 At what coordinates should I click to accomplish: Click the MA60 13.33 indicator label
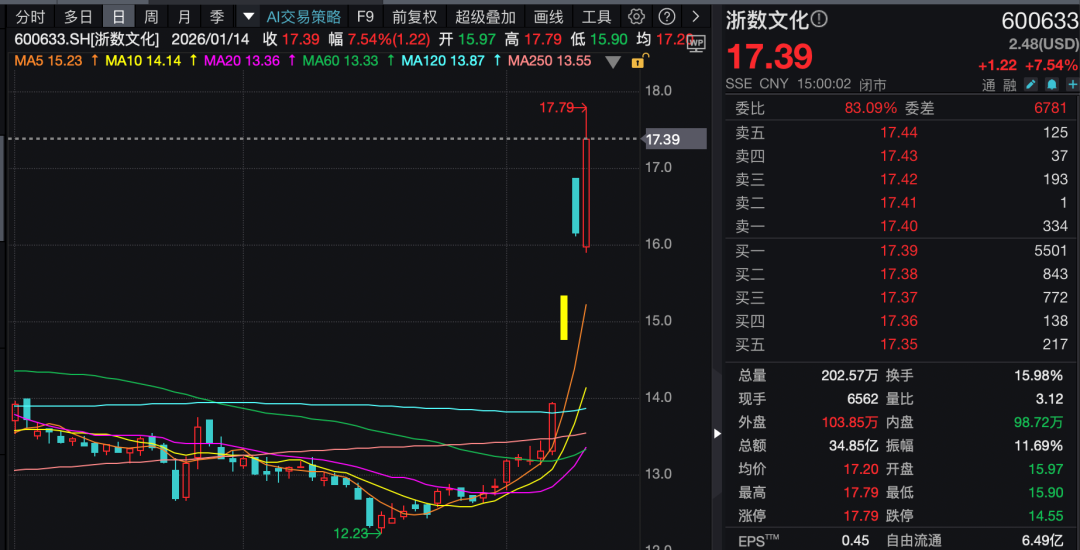click(x=340, y=61)
